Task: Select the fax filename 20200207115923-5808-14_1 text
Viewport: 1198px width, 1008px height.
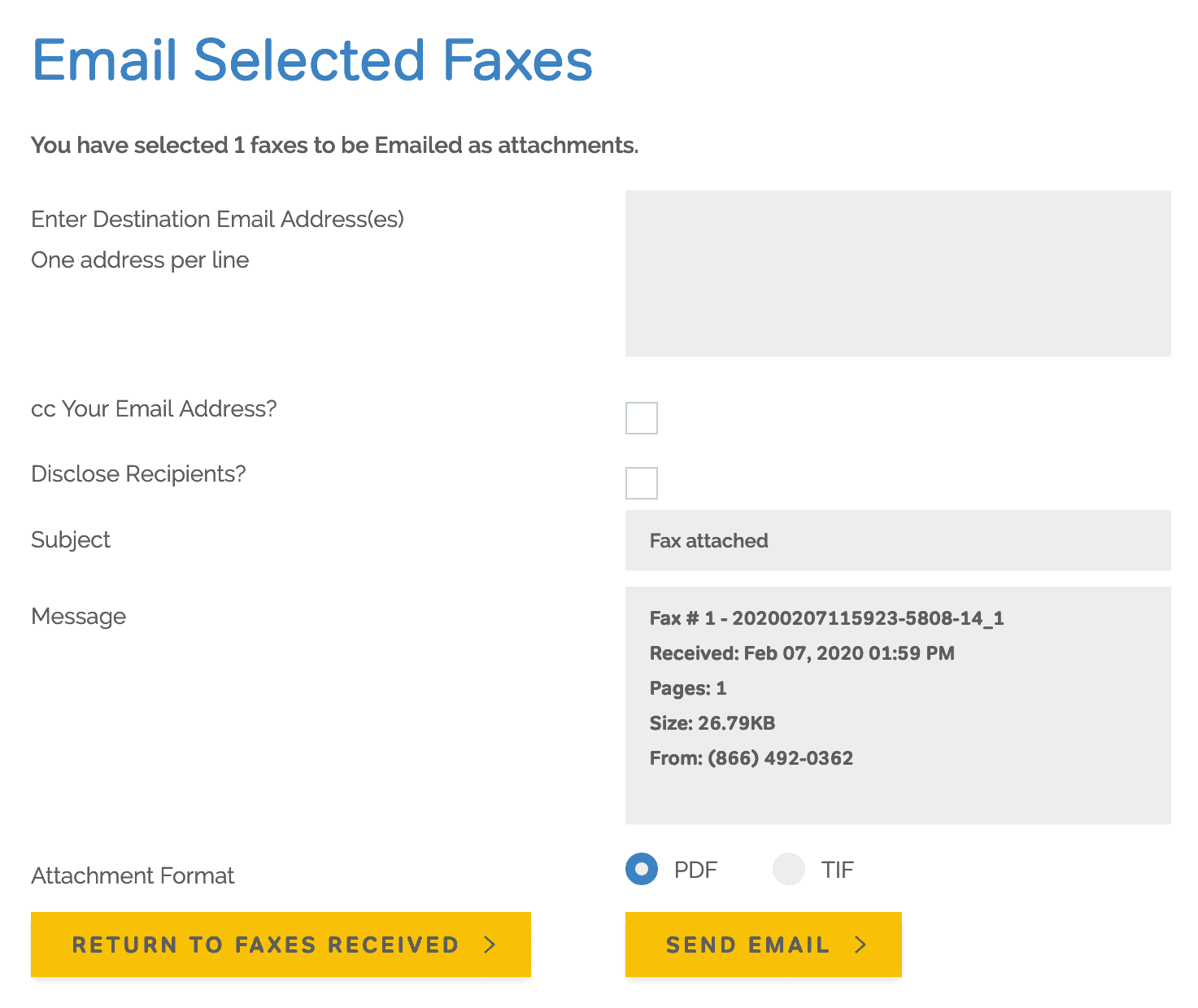Action: 826,618
